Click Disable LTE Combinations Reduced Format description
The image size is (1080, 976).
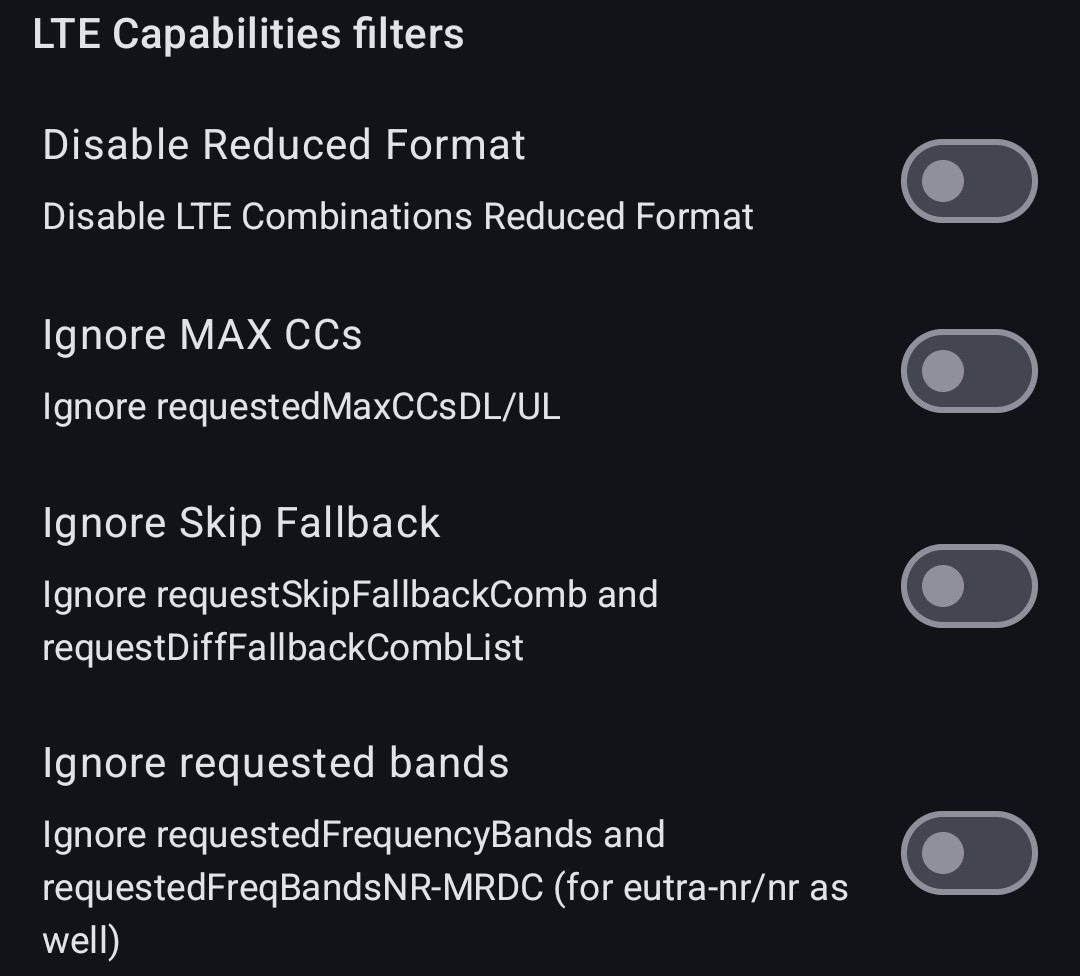(398, 217)
